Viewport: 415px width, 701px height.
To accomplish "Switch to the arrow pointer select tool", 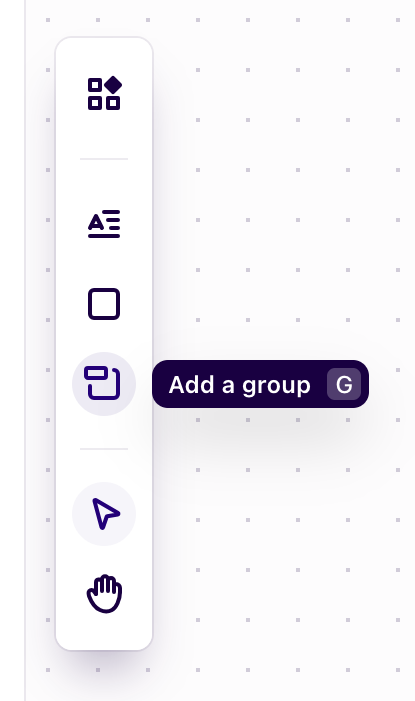I will coord(104,514).
